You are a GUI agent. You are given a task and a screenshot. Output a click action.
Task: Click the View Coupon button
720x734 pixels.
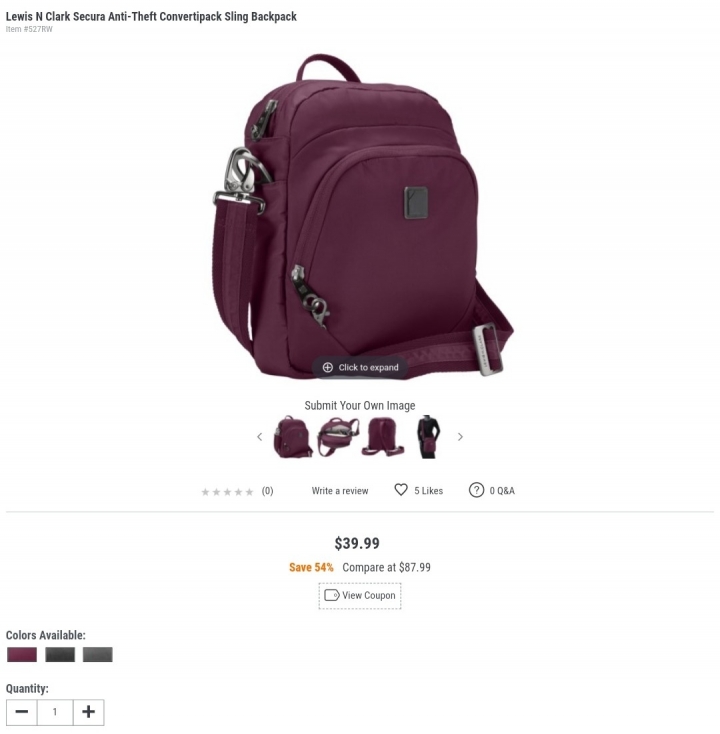360,595
